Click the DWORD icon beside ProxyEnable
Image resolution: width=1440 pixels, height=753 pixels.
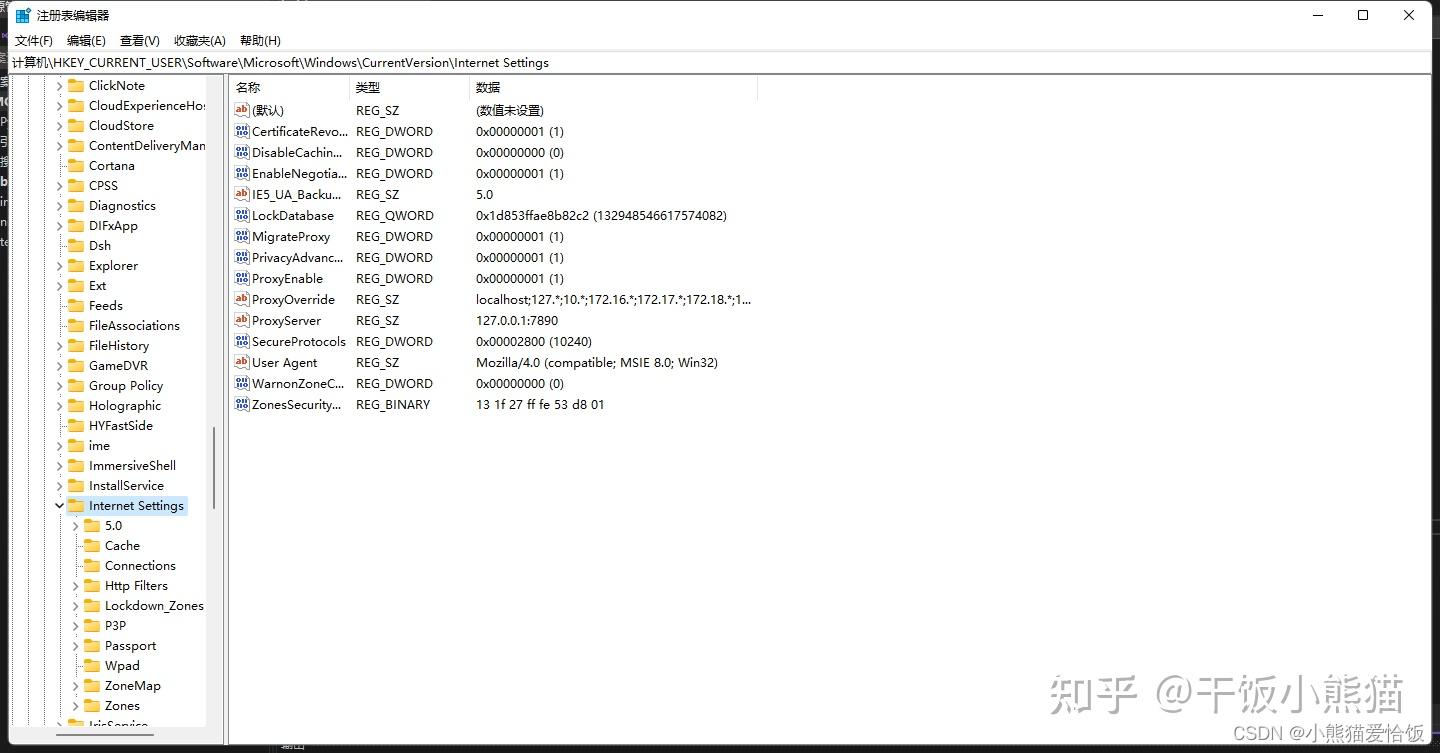tap(240, 278)
